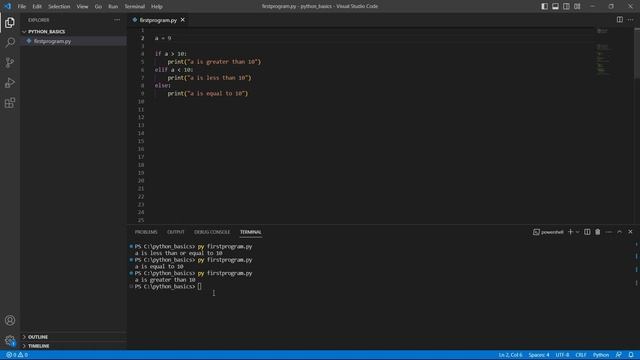Viewport: 640px width, 360px height.
Task: Switch to the PROBLEMS panel tab
Action: [146, 232]
